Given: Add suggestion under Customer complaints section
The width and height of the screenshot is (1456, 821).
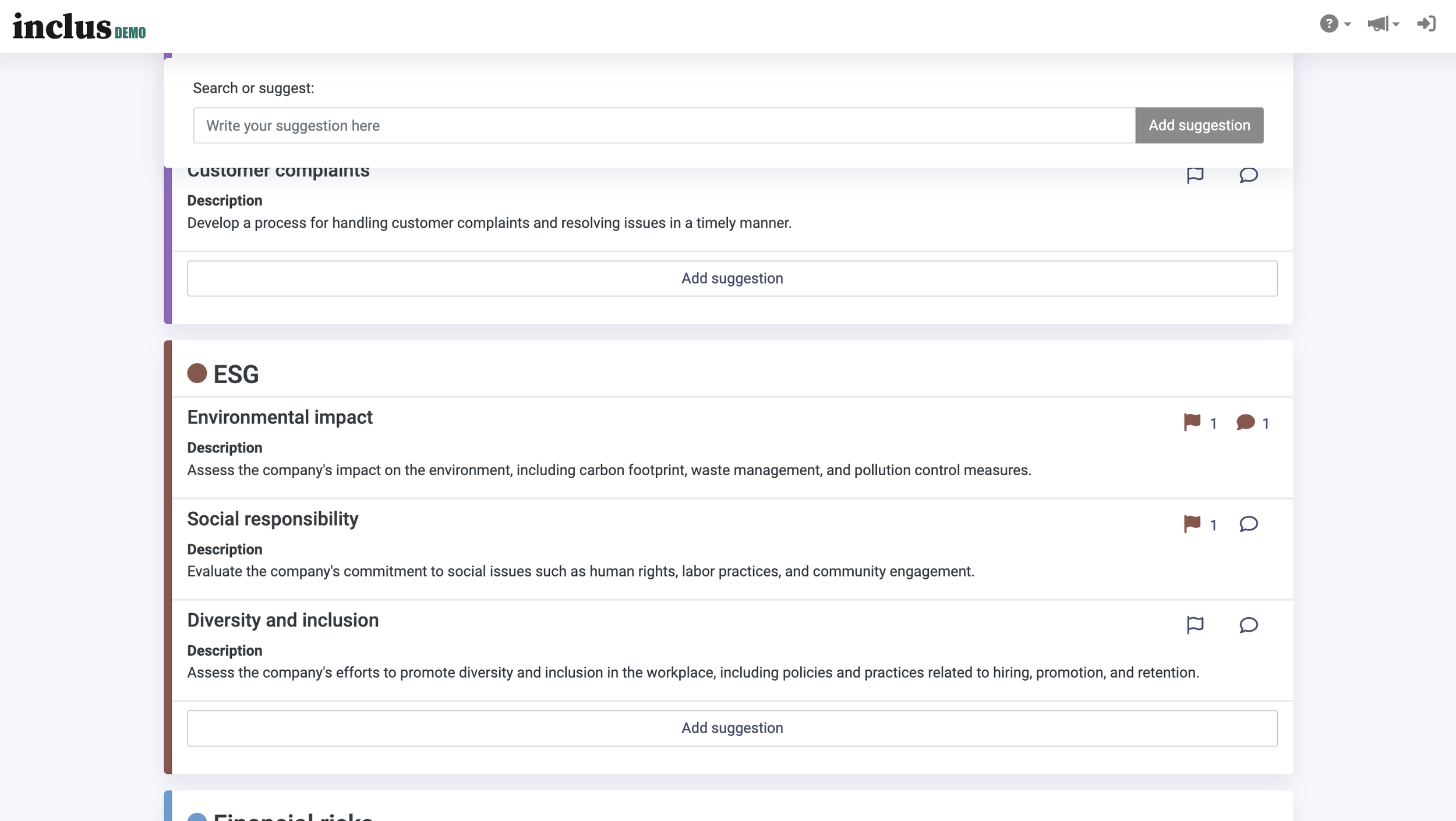Looking at the screenshot, I should pyautogui.click(x=732, y=278).
